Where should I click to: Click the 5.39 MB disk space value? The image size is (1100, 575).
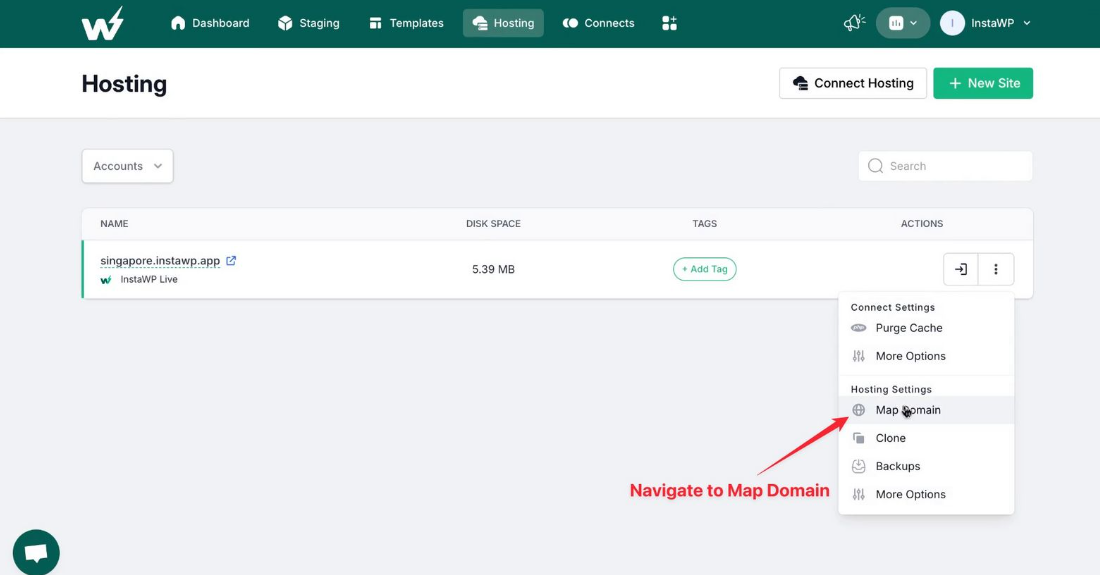pos(493,269)
